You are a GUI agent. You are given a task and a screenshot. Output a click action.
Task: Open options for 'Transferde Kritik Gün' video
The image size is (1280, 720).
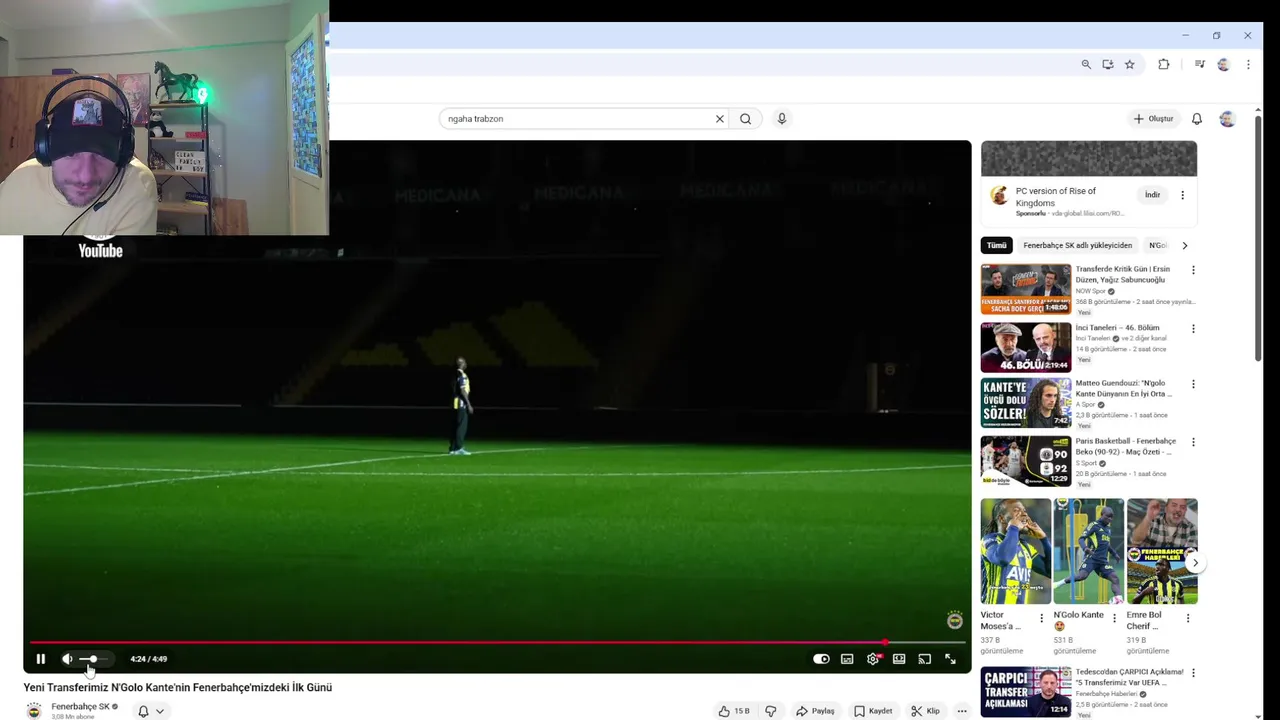[x=1193, y=270]
